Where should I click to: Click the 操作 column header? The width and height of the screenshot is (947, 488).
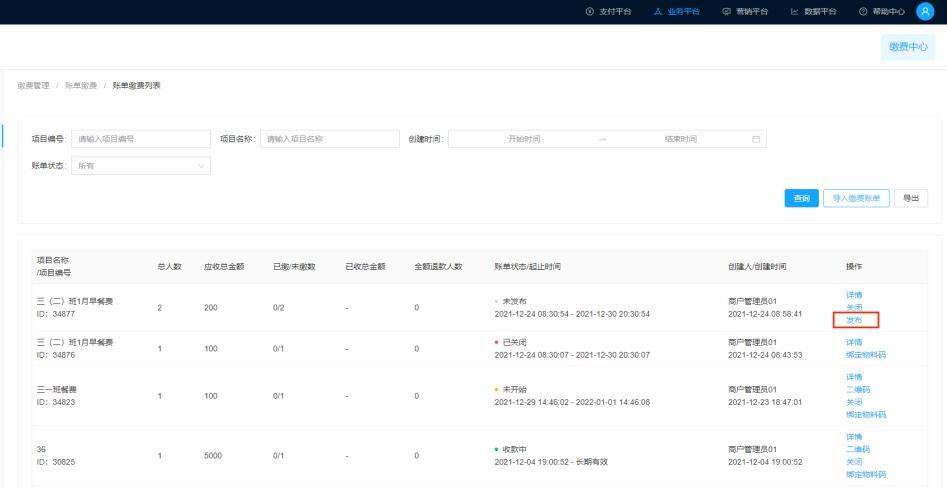point(854,266)
